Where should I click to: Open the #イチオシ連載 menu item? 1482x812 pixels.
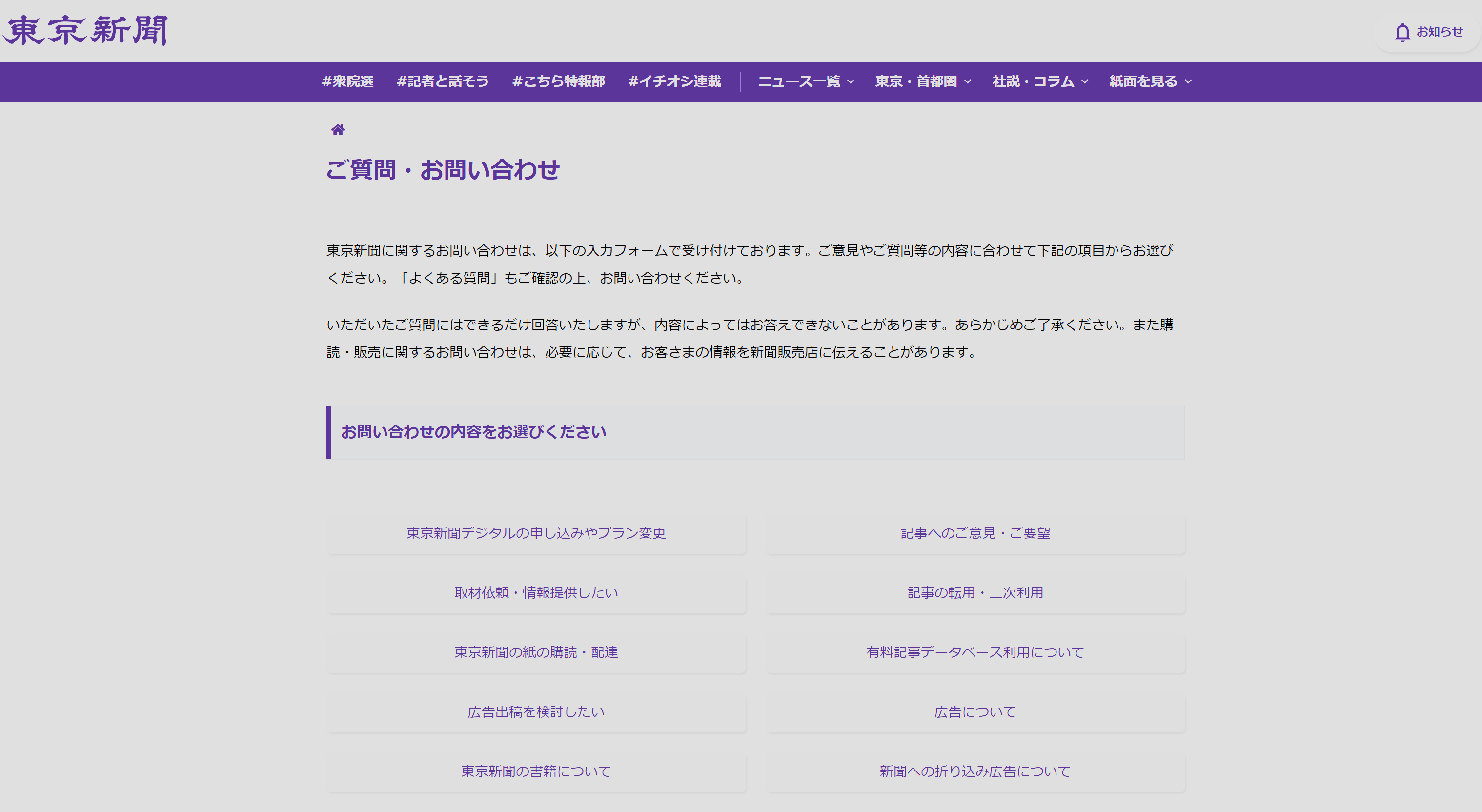tap(674, 81)
